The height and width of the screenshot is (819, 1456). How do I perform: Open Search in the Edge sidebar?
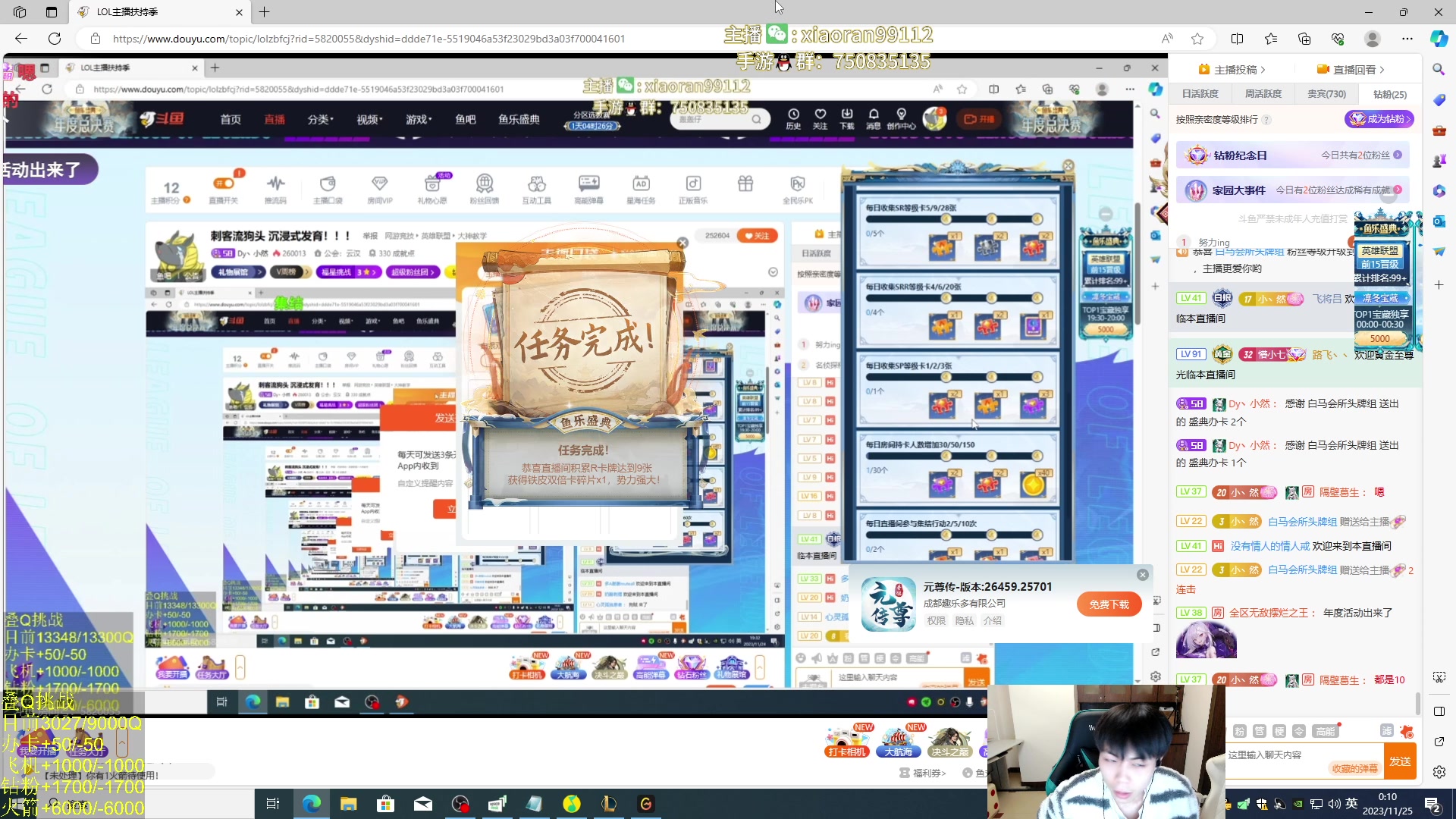1439,69
